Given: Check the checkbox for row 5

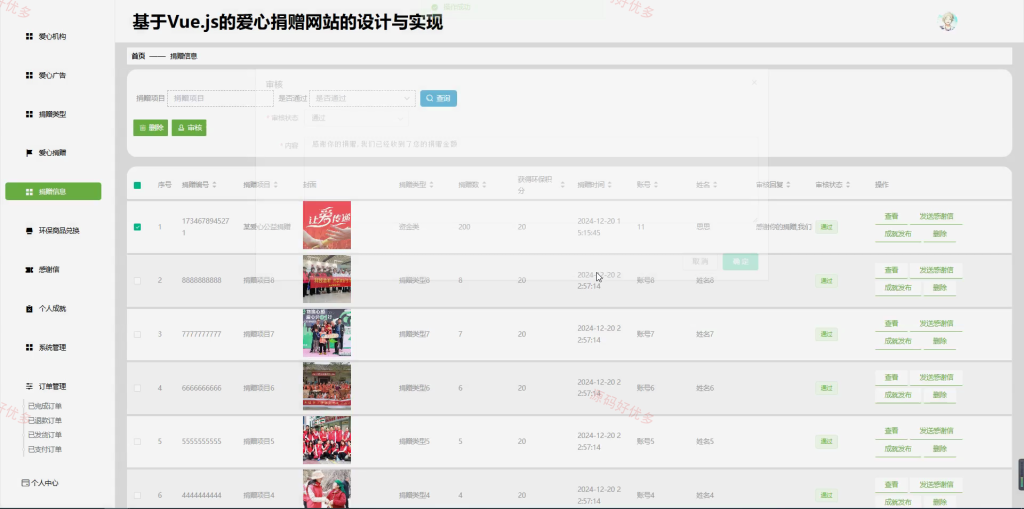Looking at the screenshot, I should pyautogui.click(x=137, y=442).
